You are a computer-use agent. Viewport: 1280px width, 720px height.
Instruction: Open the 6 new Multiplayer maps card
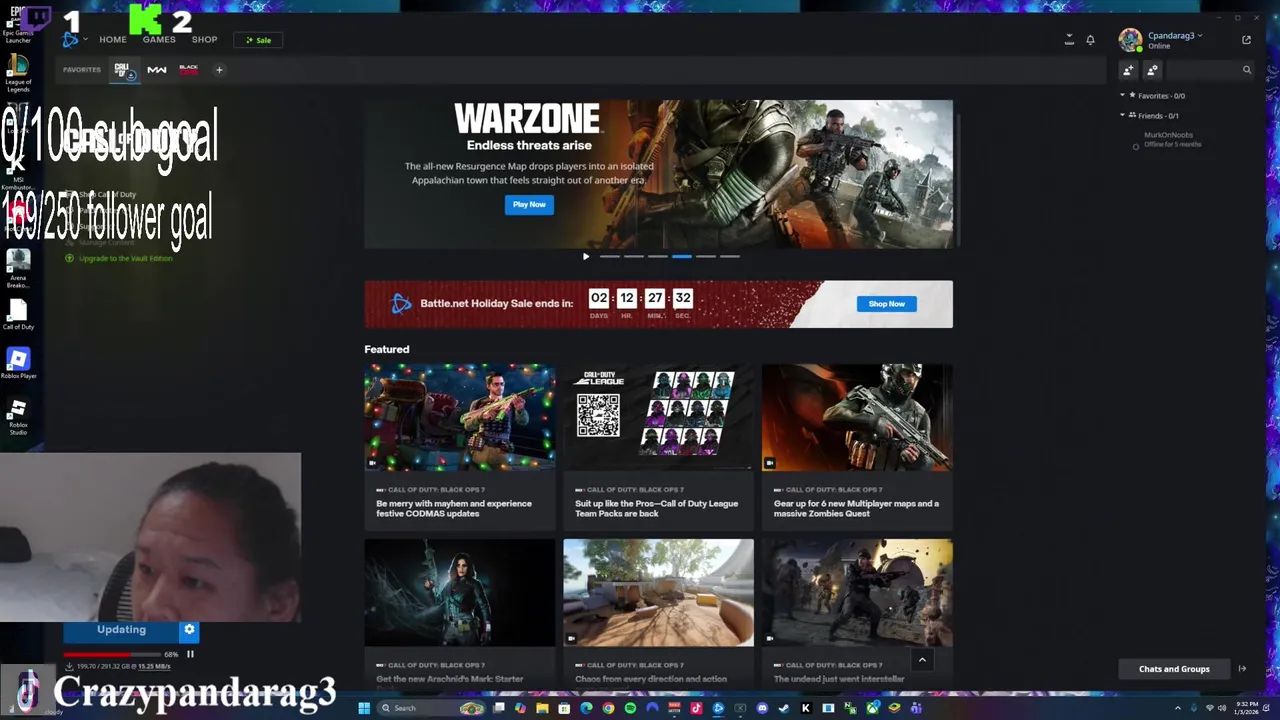[x=857, y=446]
